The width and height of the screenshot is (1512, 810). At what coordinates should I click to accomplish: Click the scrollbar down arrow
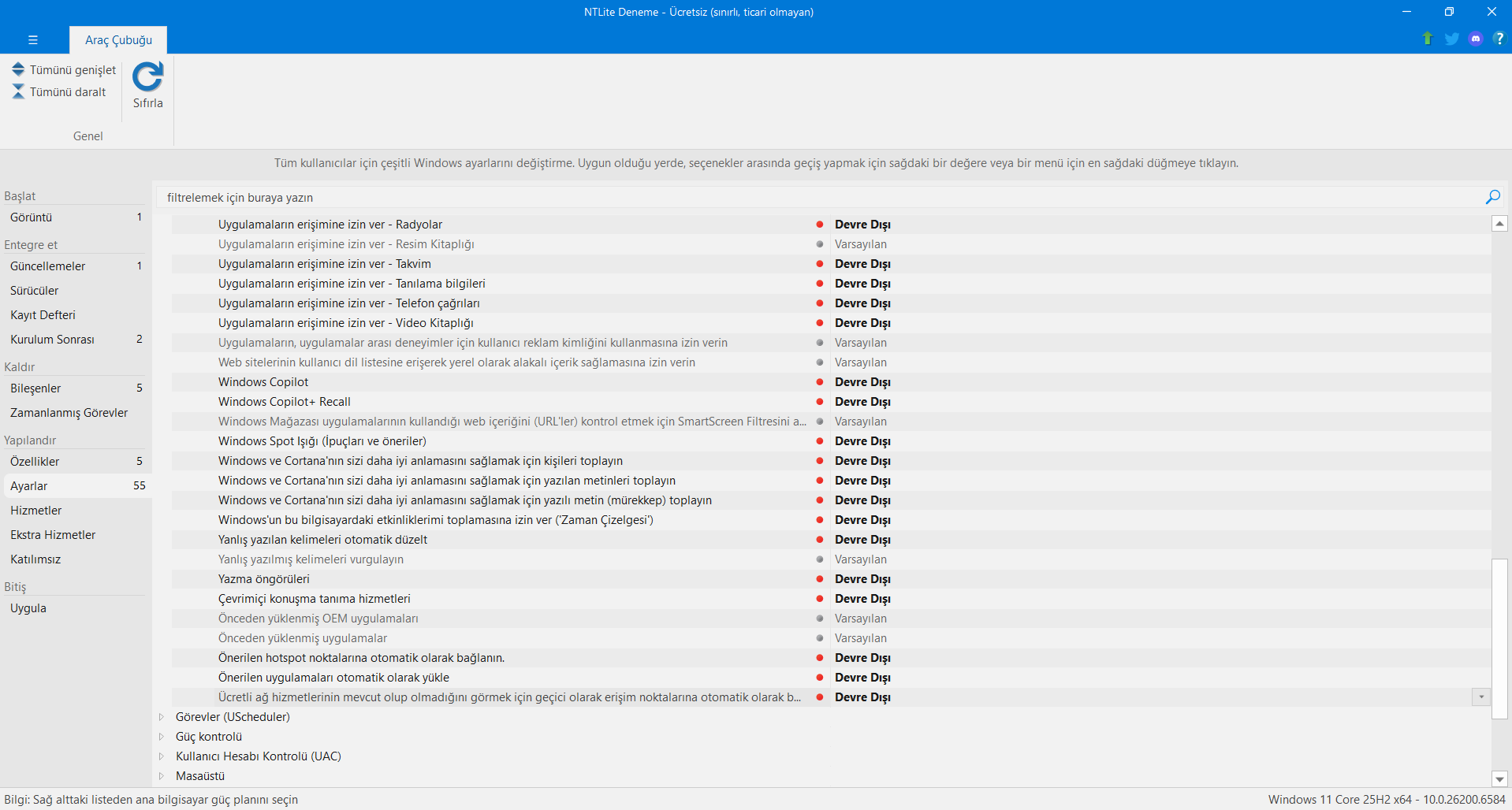click(x=1499, y=778)
